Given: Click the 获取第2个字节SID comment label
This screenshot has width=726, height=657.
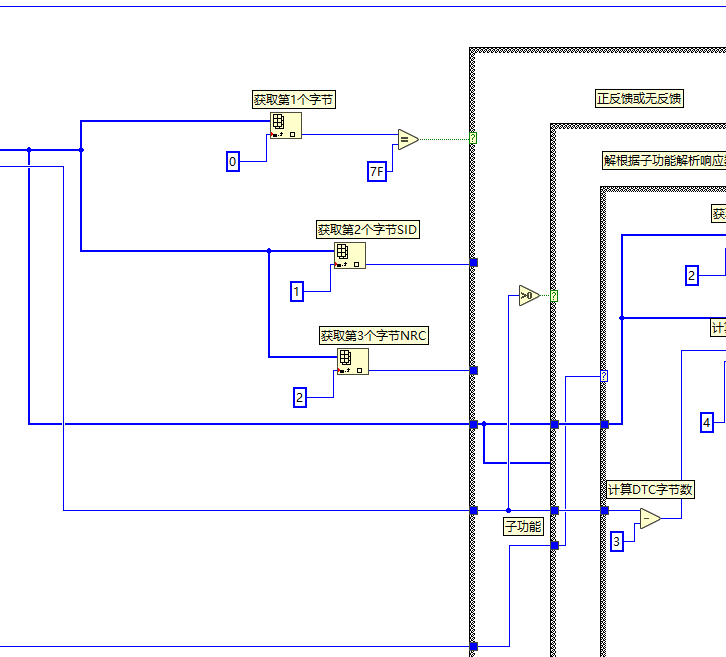Looking at the screenshot, I should coord(368,230).
